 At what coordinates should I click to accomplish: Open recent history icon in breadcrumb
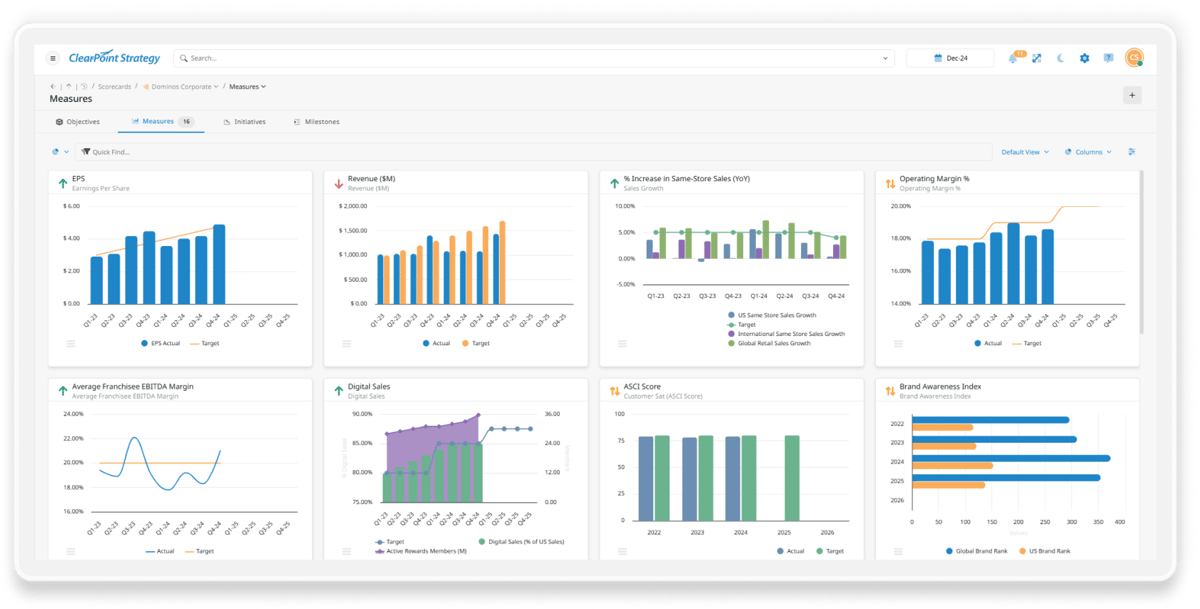coord(84,87)
